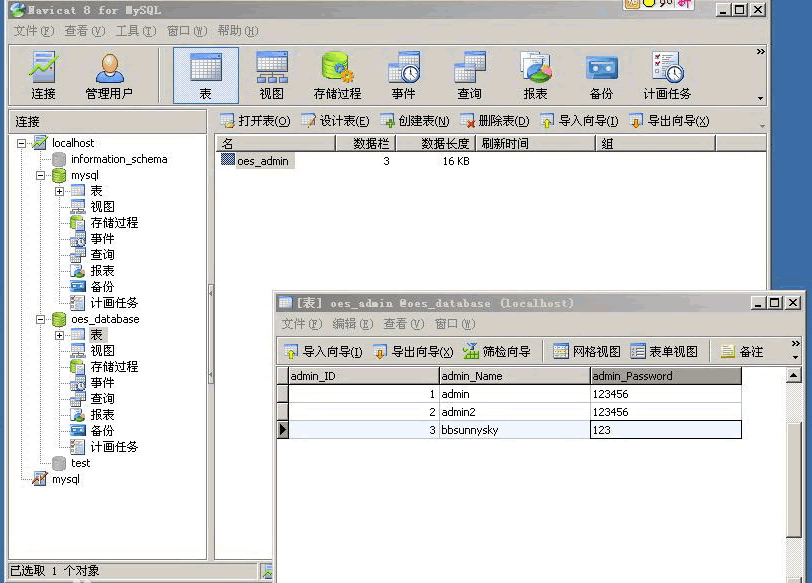Open 存储过程 (Stored Procedure) toolbar icon
This screenshot has height=583, width=812.
pos(337,76)
